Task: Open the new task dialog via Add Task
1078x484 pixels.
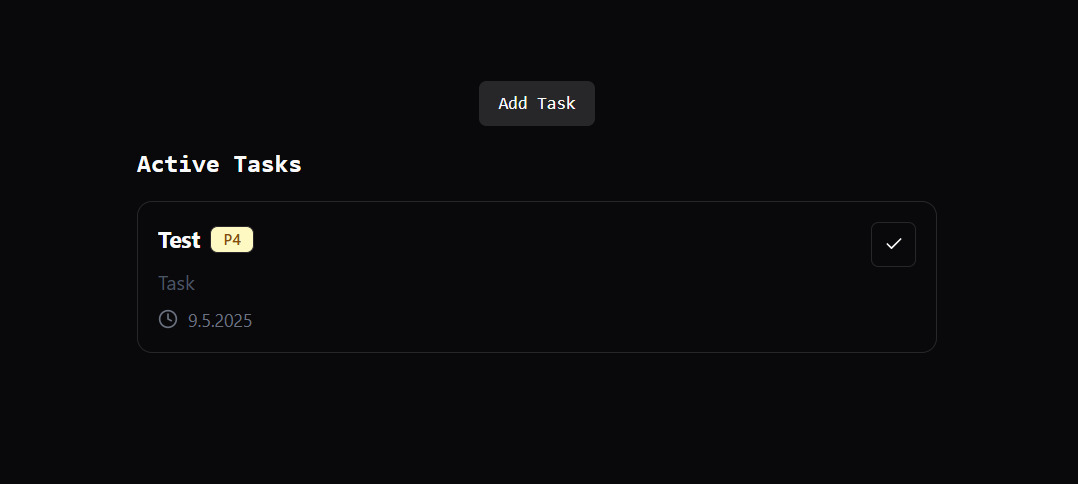Action: coord(537,104)
